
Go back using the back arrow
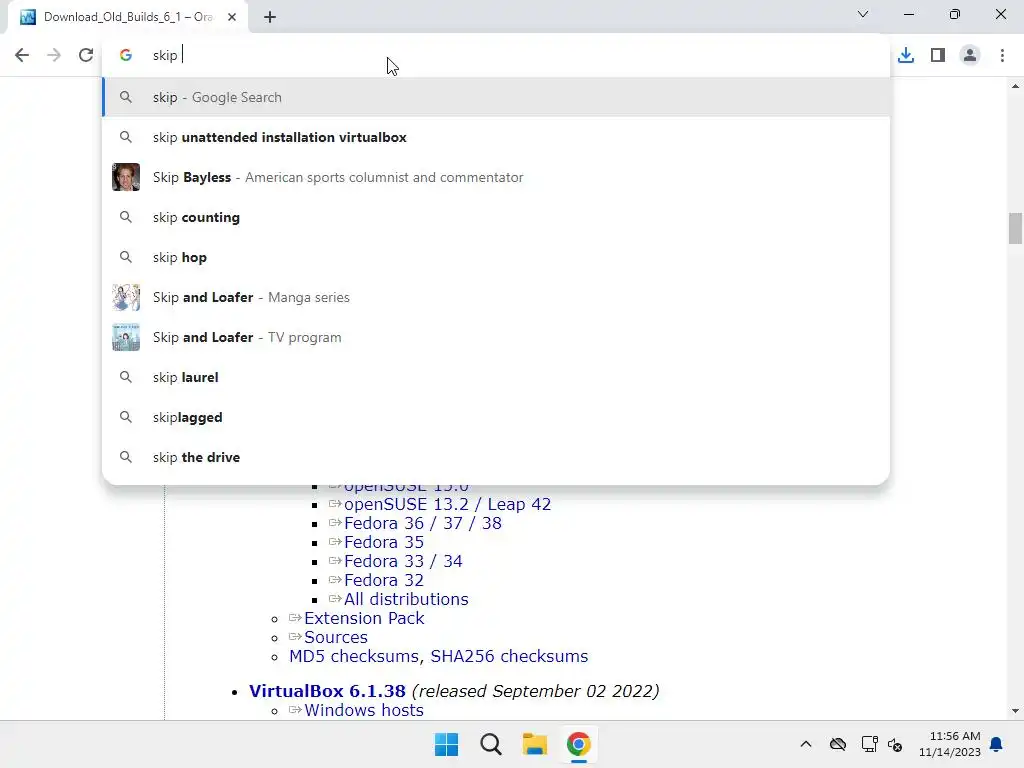tap(22, 55)
